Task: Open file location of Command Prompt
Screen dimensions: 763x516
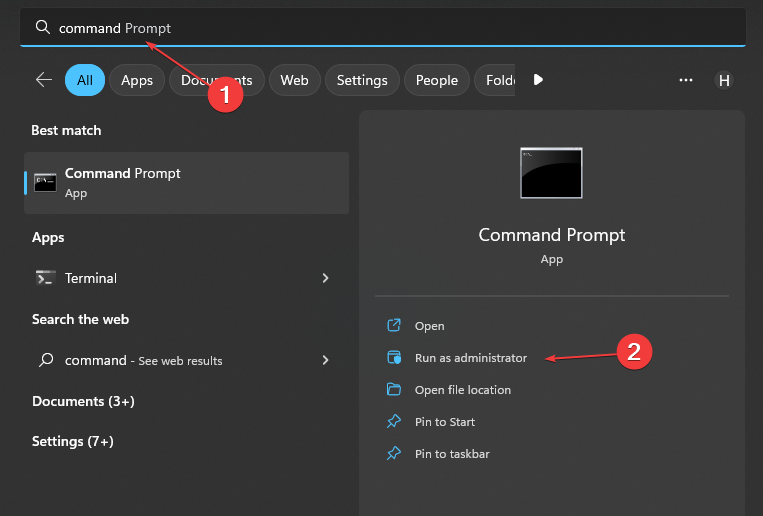Action: 462,390
